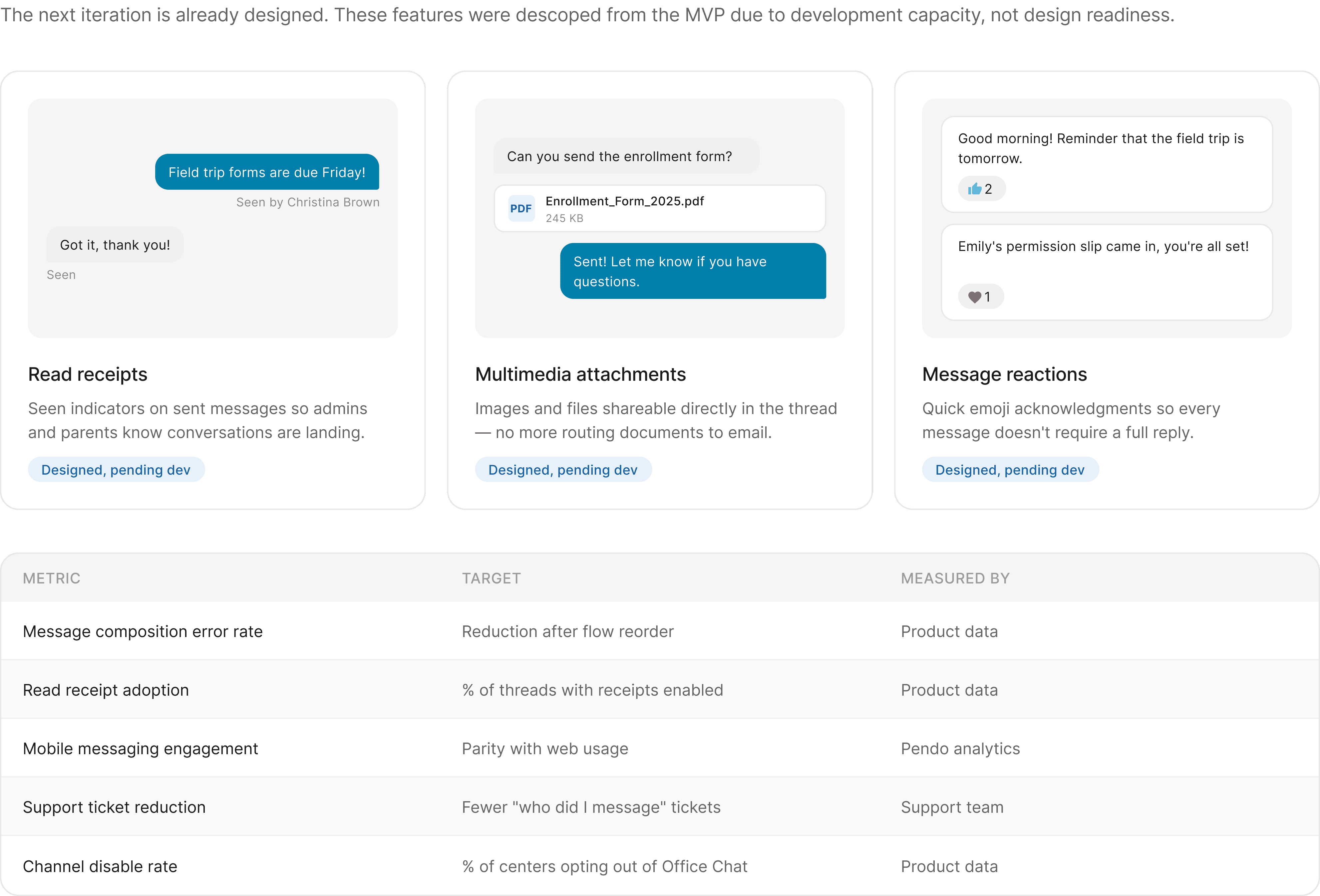Click the heart reaction icon
Screen dimensions: 1320x896
[975, 297]
